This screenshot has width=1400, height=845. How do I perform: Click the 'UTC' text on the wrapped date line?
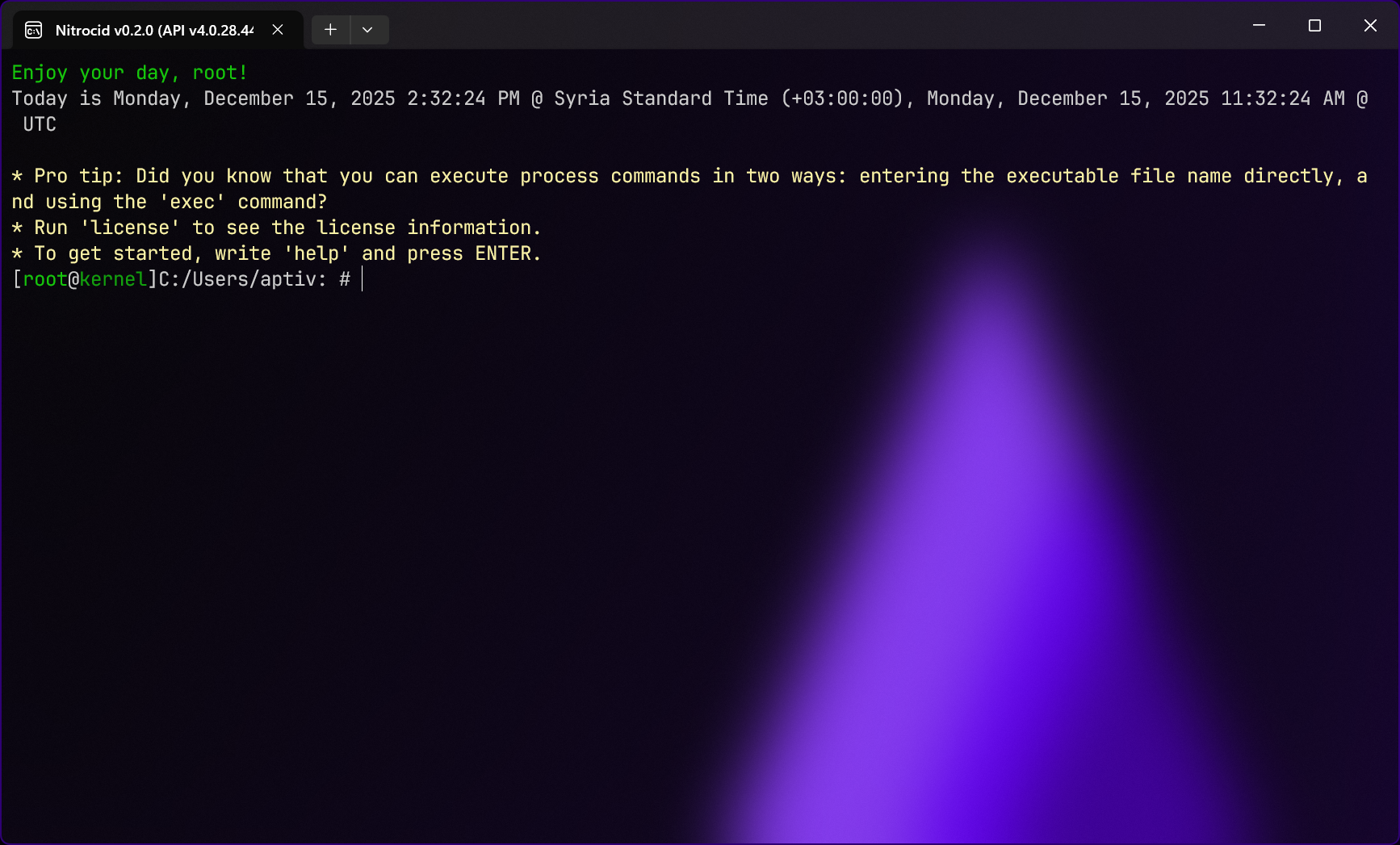(x=40, y=124)
